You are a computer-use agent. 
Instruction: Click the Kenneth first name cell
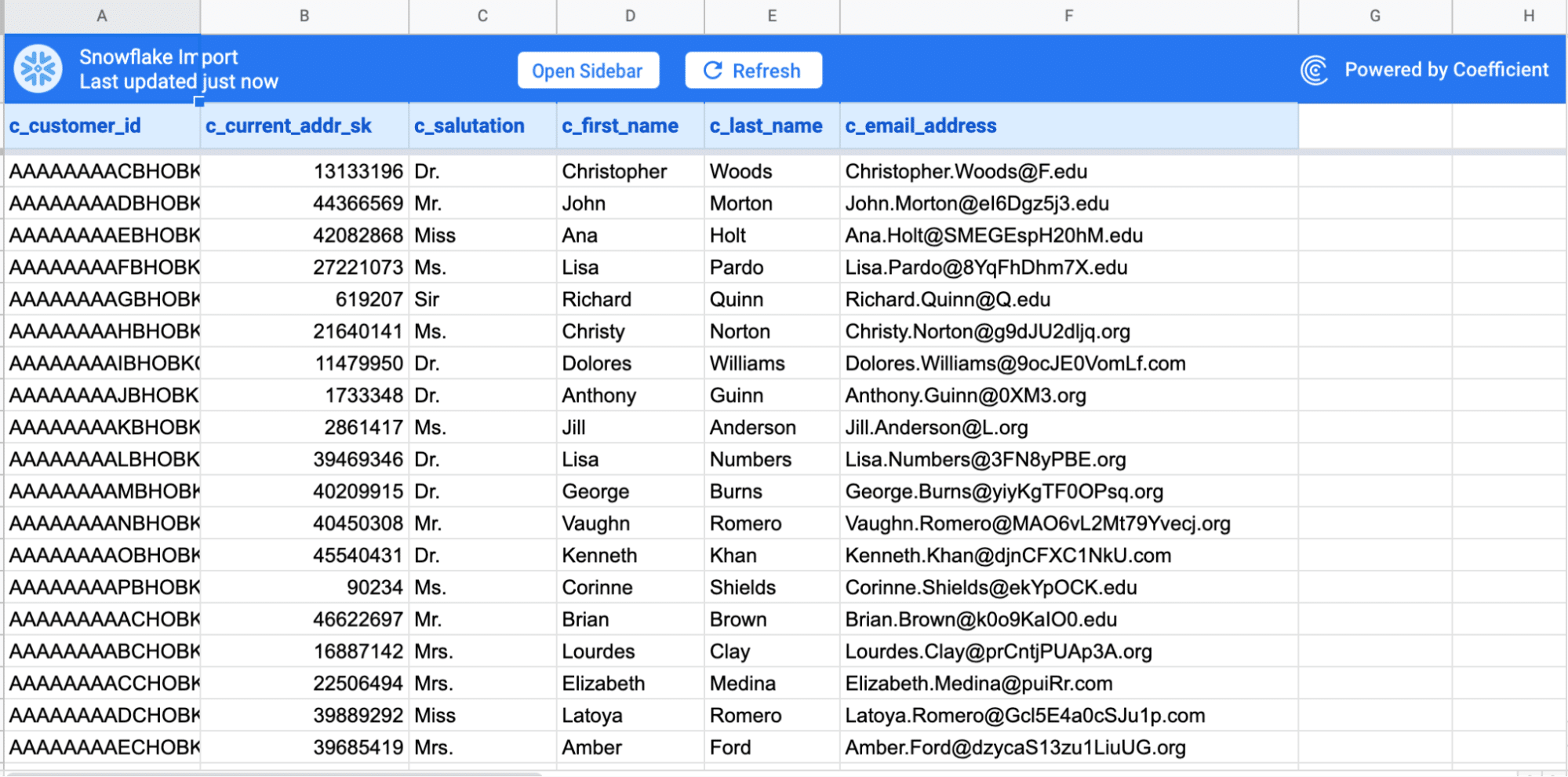click(x=631, y=556)
